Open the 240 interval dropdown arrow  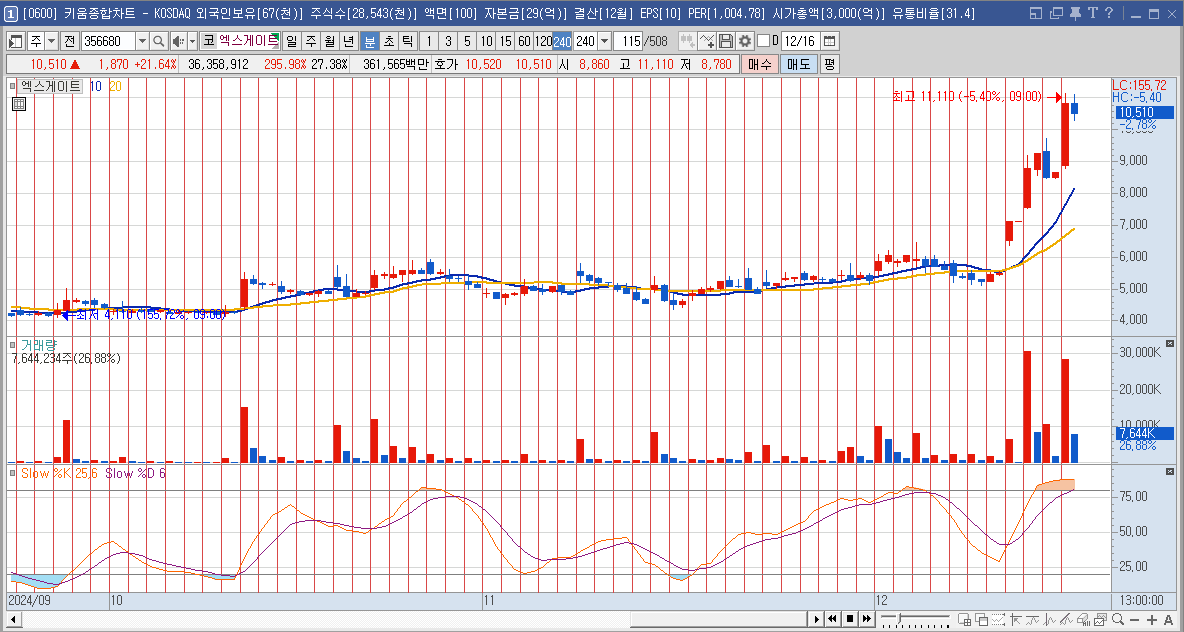coord(604,41)
